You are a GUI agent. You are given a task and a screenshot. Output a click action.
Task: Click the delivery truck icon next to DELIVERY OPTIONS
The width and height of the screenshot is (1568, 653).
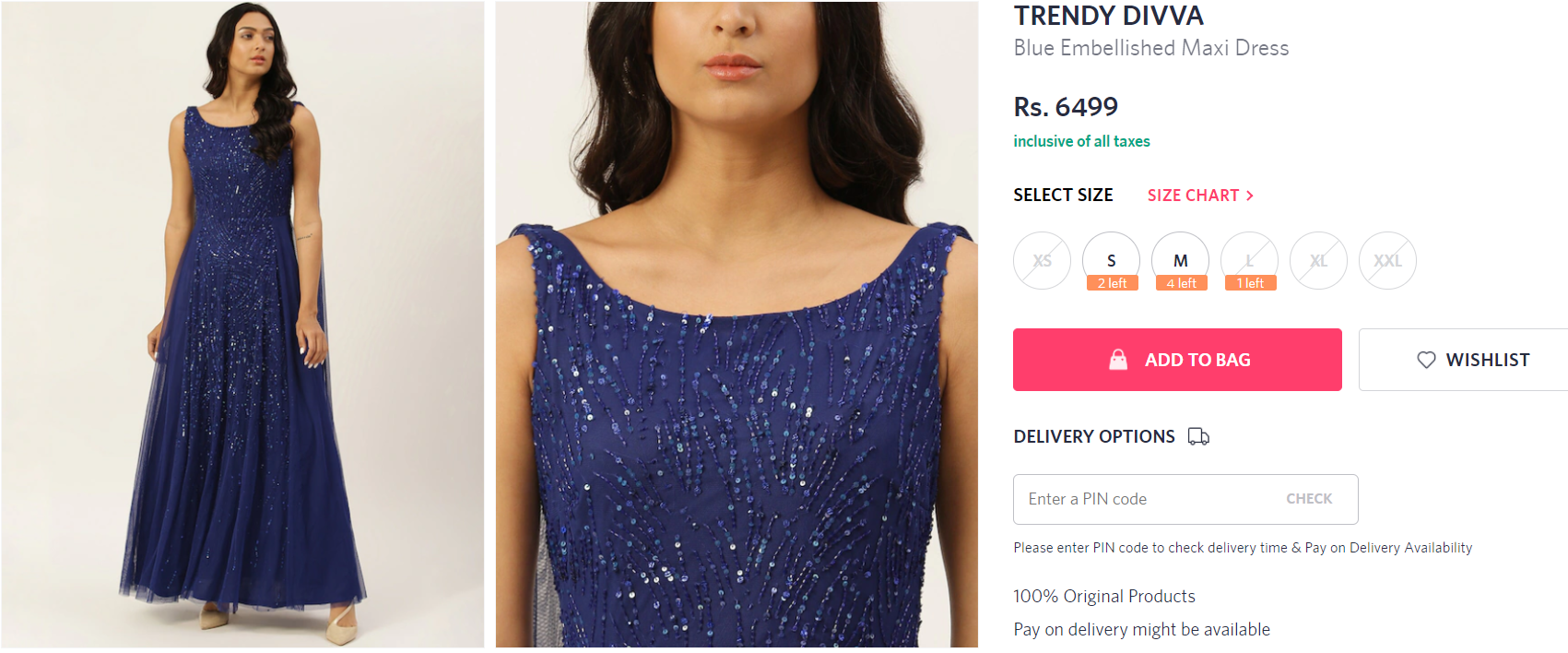1199,436
